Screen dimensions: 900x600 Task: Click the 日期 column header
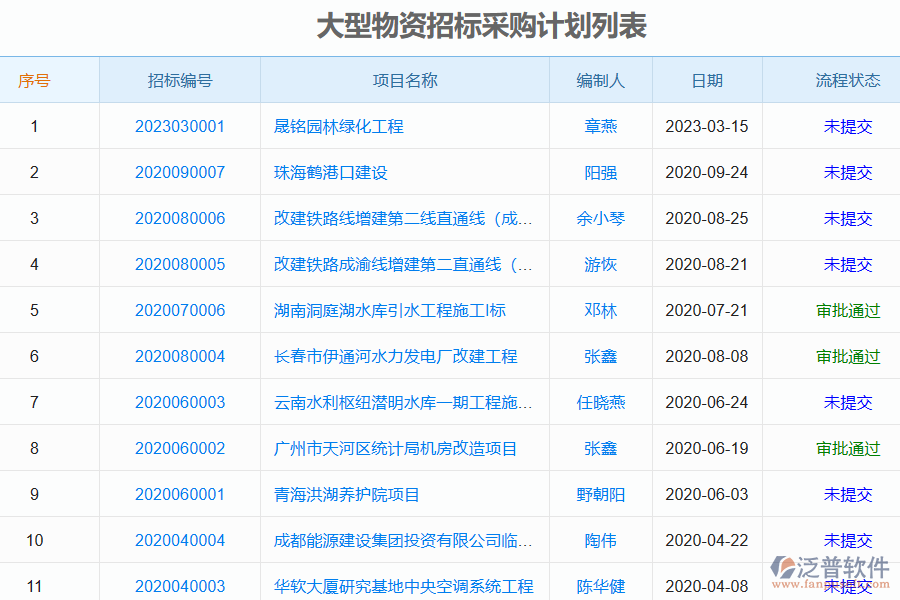point(707,80)
